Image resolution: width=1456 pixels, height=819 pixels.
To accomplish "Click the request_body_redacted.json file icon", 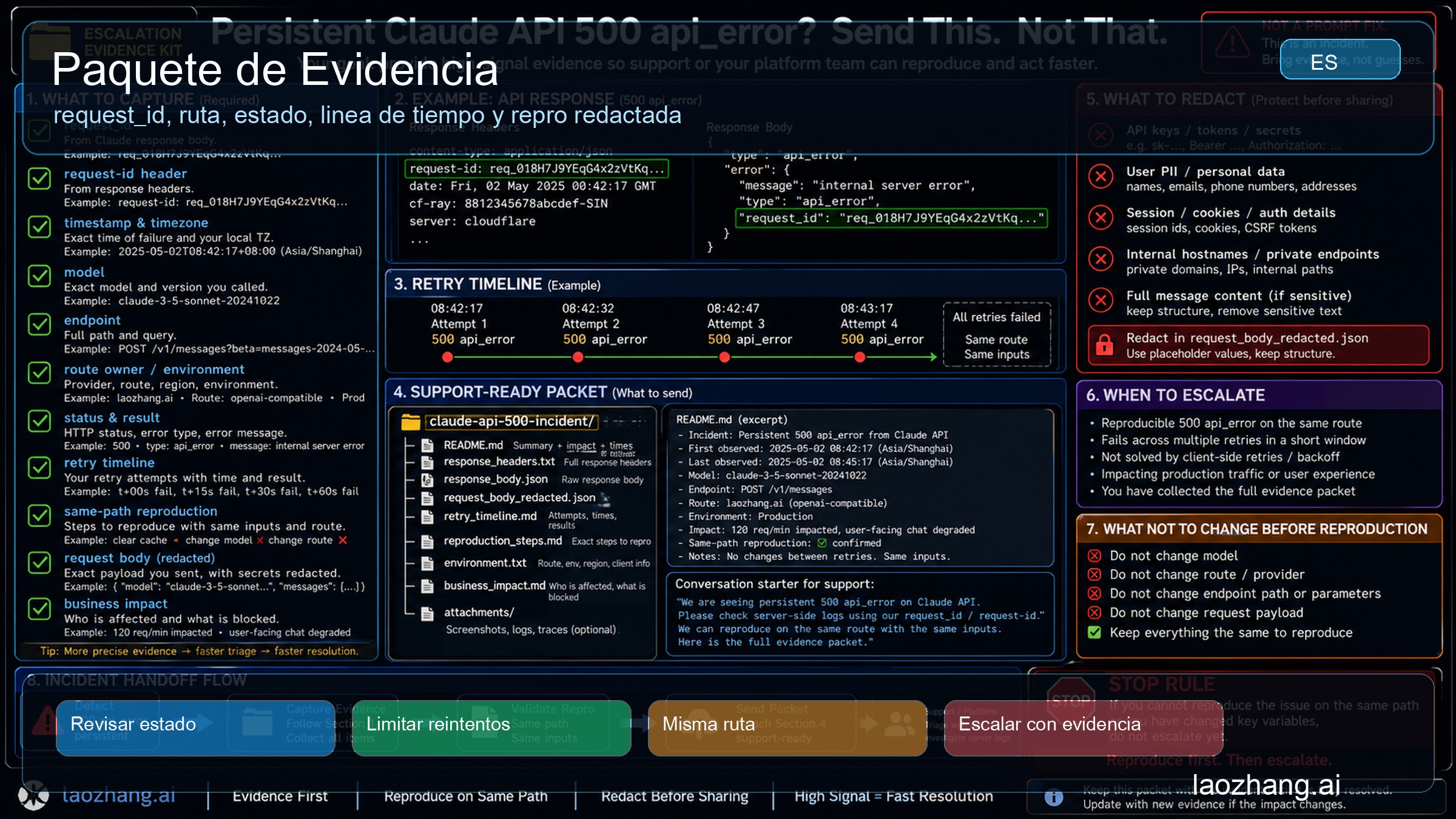I will [x=428, y=498].
